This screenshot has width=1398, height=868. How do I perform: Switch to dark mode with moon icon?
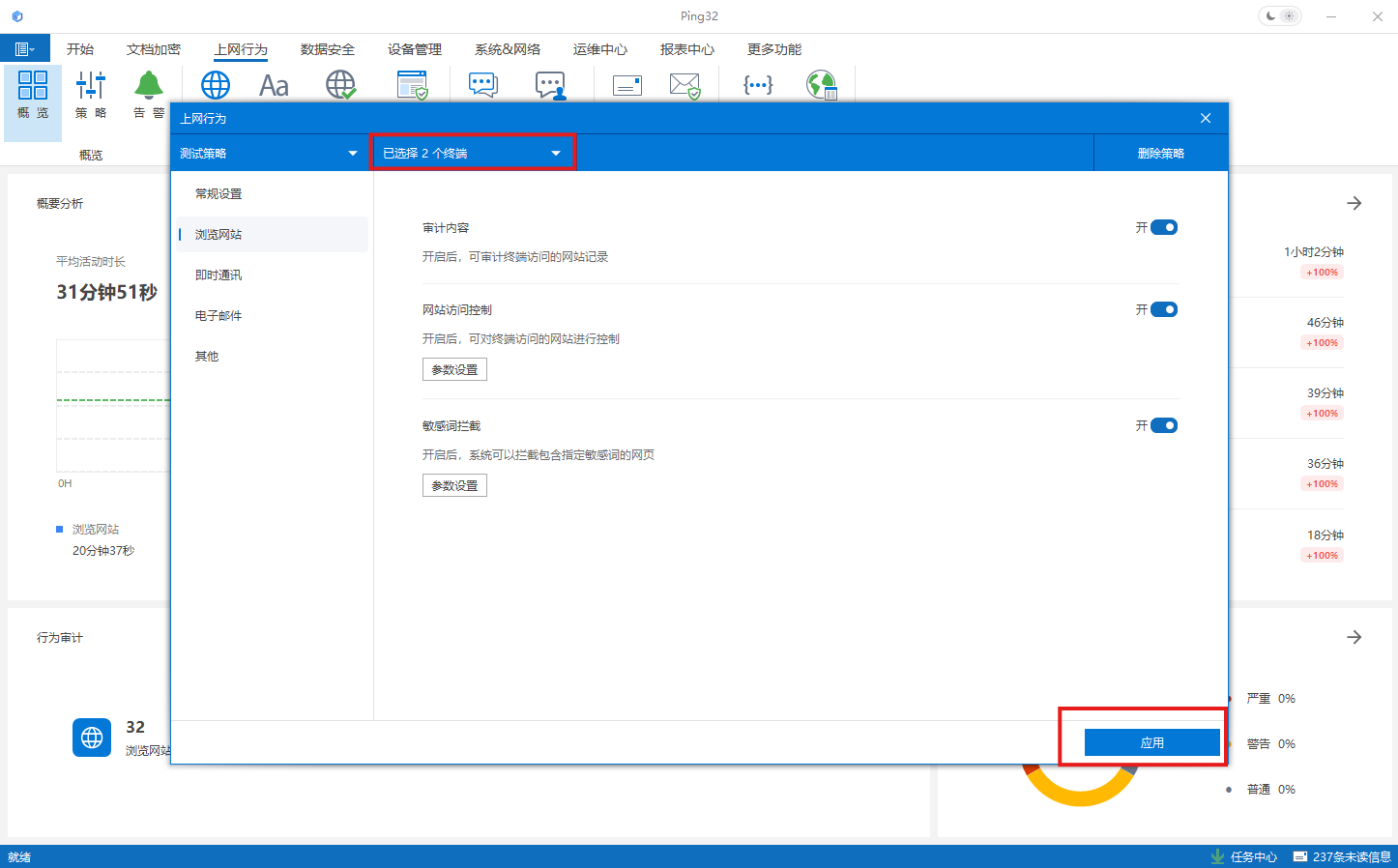(1270, 16)
